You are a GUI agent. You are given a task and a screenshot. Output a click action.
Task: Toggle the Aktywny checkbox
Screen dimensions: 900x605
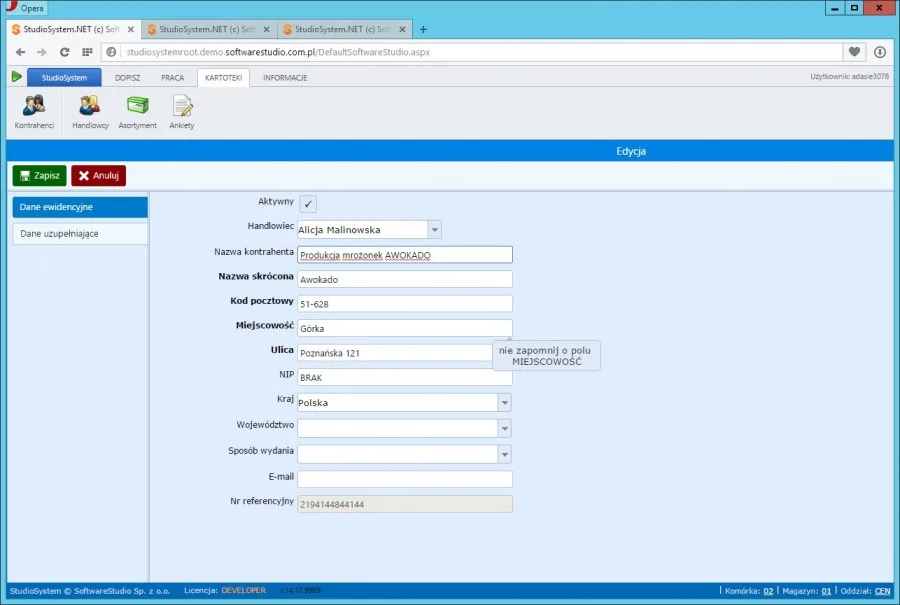coord(308,204)
